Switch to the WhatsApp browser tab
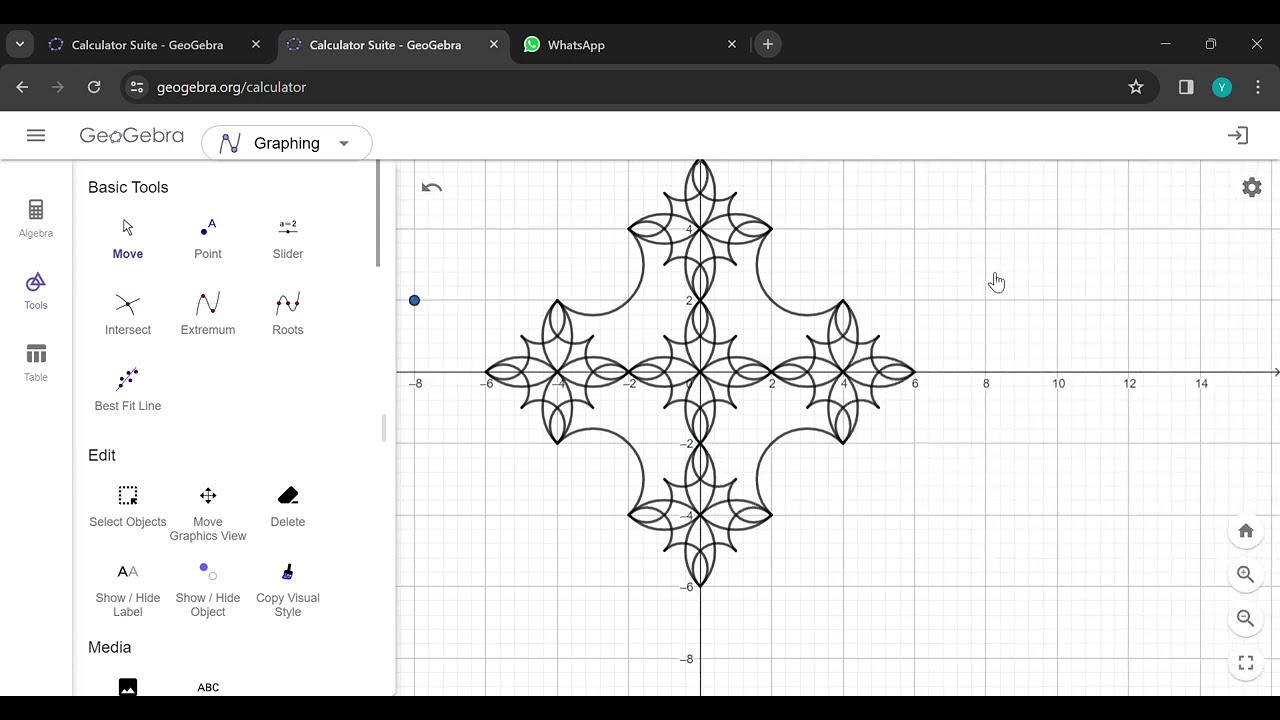The height and width of the screenshot is (720, 1280). (x=576, y=45)
